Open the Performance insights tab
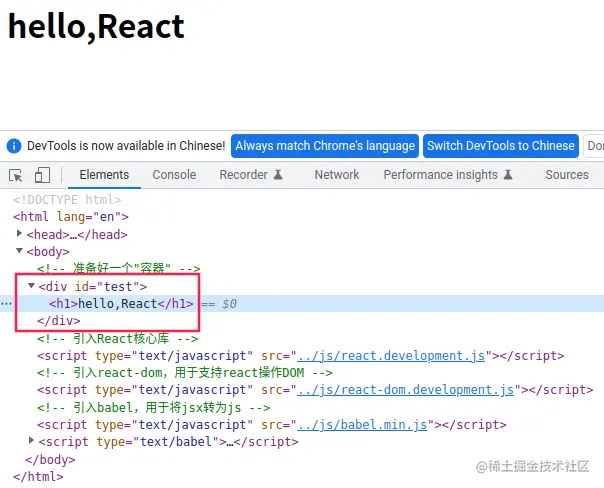The image size is (604, 488). click(440, 175)
